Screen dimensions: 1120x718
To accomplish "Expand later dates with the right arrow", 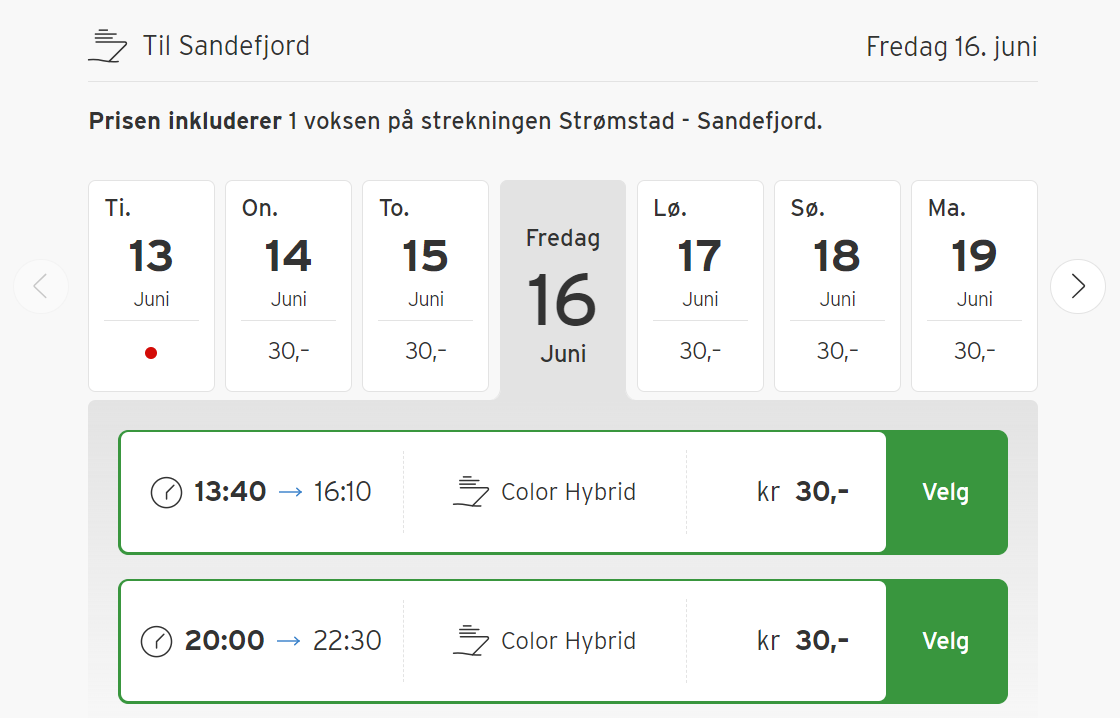I will (1078, 286).
